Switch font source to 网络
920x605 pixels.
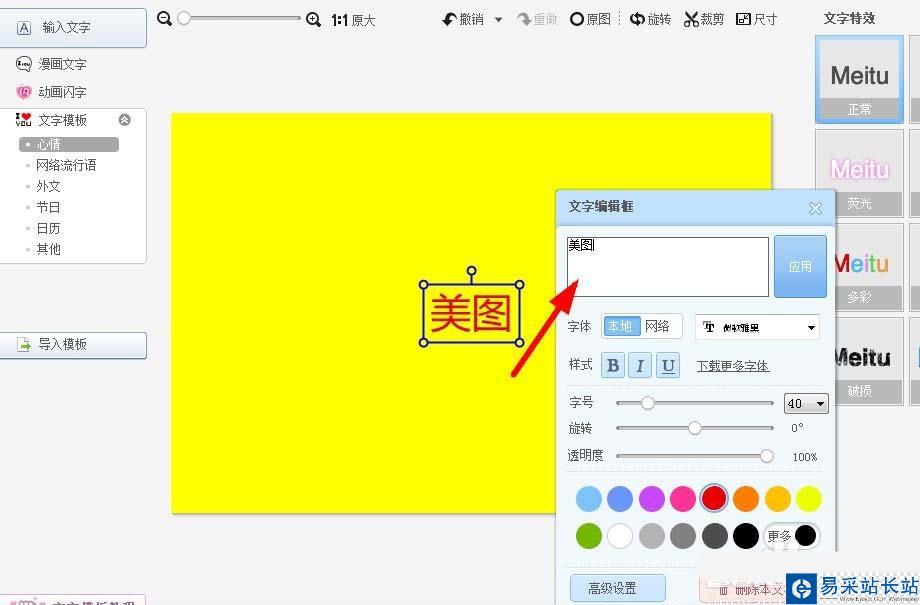657,326
